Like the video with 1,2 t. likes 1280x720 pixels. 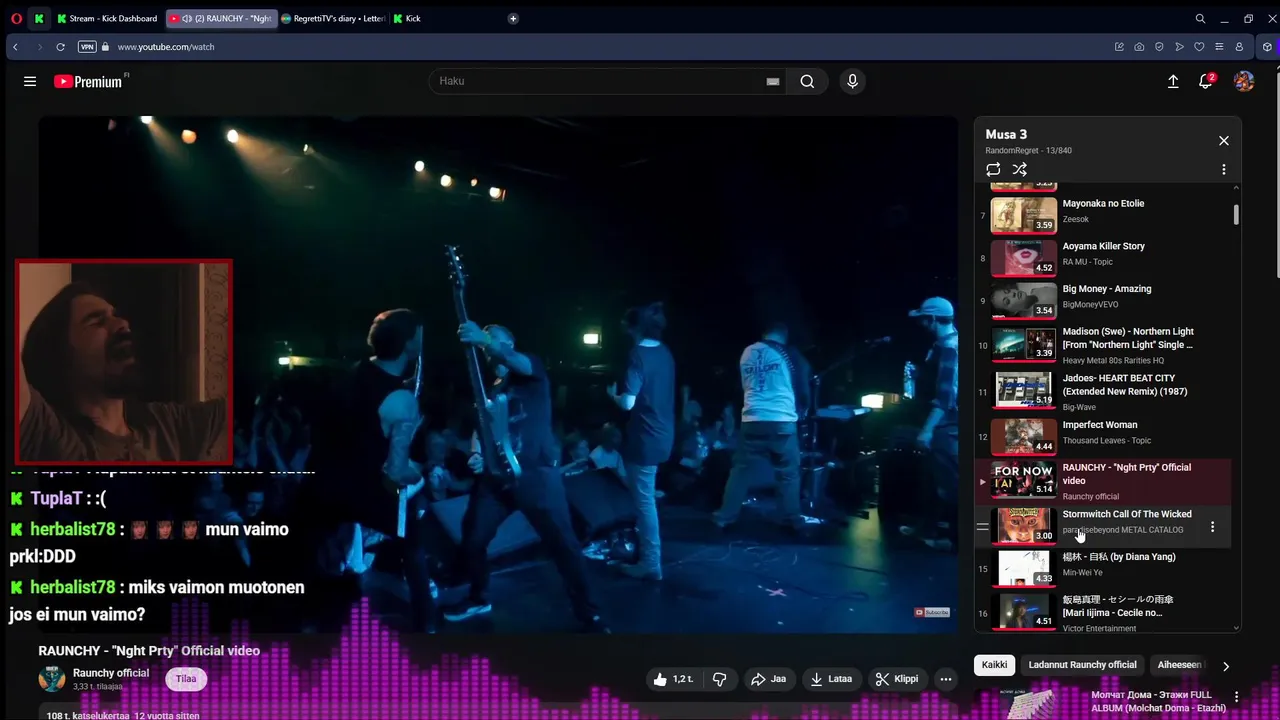click(x=672, y=679)
